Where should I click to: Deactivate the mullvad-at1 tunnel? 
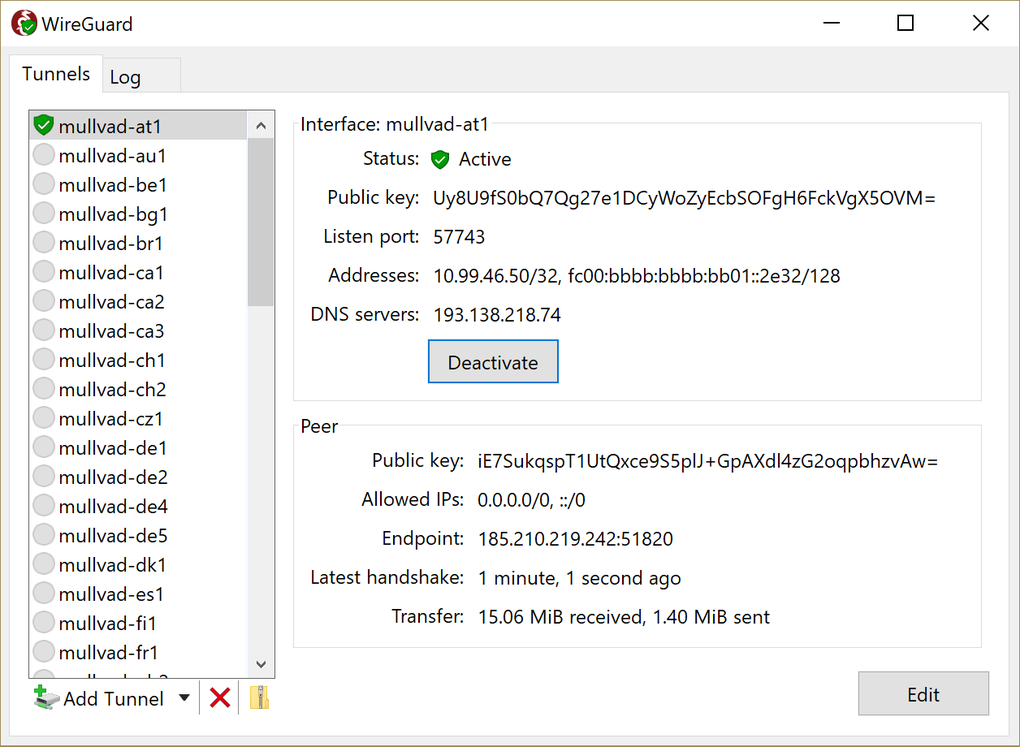point(493,361)
